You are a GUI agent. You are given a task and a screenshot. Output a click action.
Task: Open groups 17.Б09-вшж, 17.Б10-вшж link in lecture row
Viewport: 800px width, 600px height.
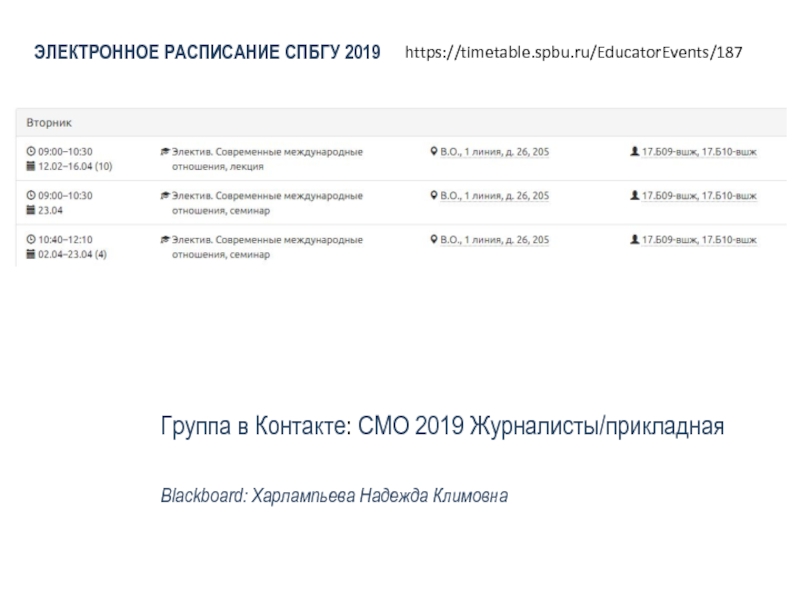(x=699, y=152)
